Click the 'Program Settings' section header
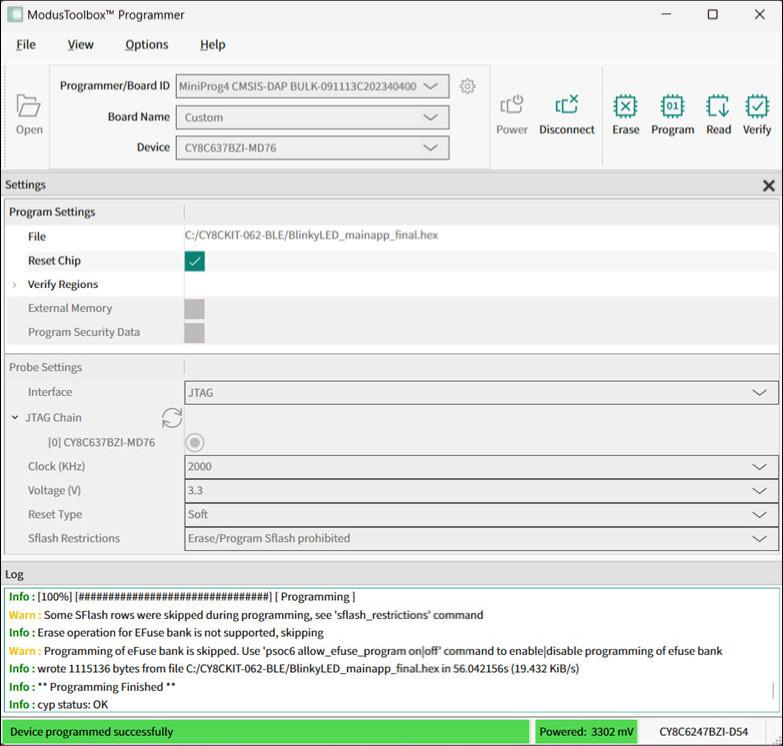The height and width of the screenshot is (746, 783). point(52,212)
